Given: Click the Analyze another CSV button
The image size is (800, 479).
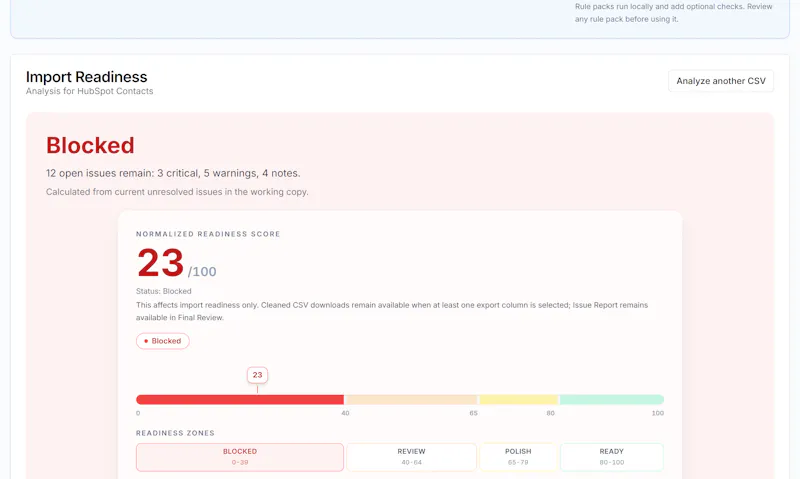Looking at the screenshot, I should click(x=721, y=81).
